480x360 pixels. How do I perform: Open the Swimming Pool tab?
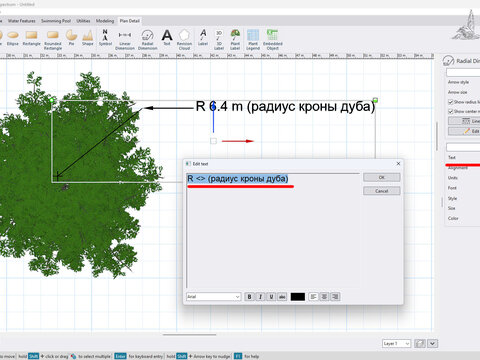[56, 21]
